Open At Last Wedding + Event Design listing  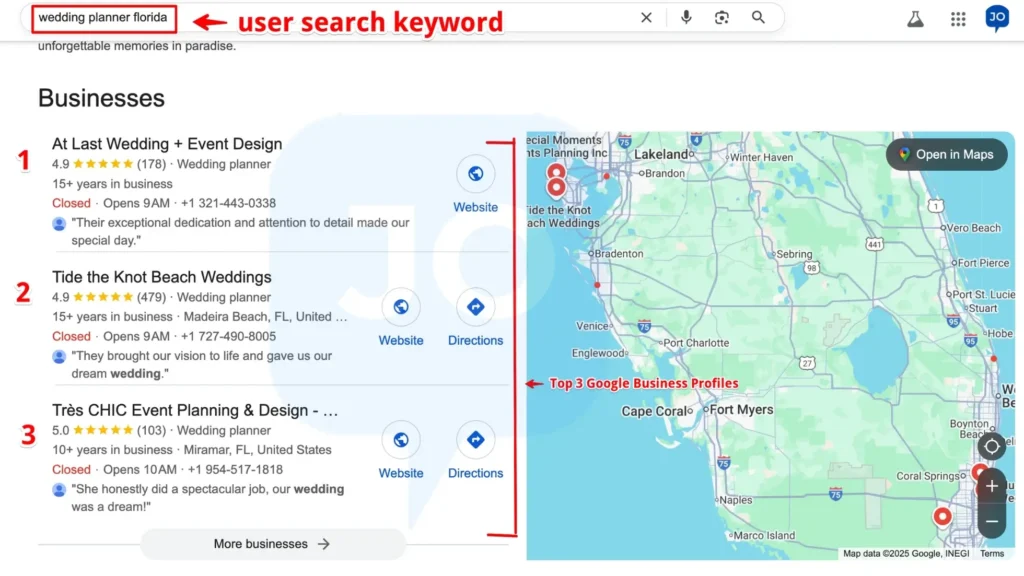[167, 144]
